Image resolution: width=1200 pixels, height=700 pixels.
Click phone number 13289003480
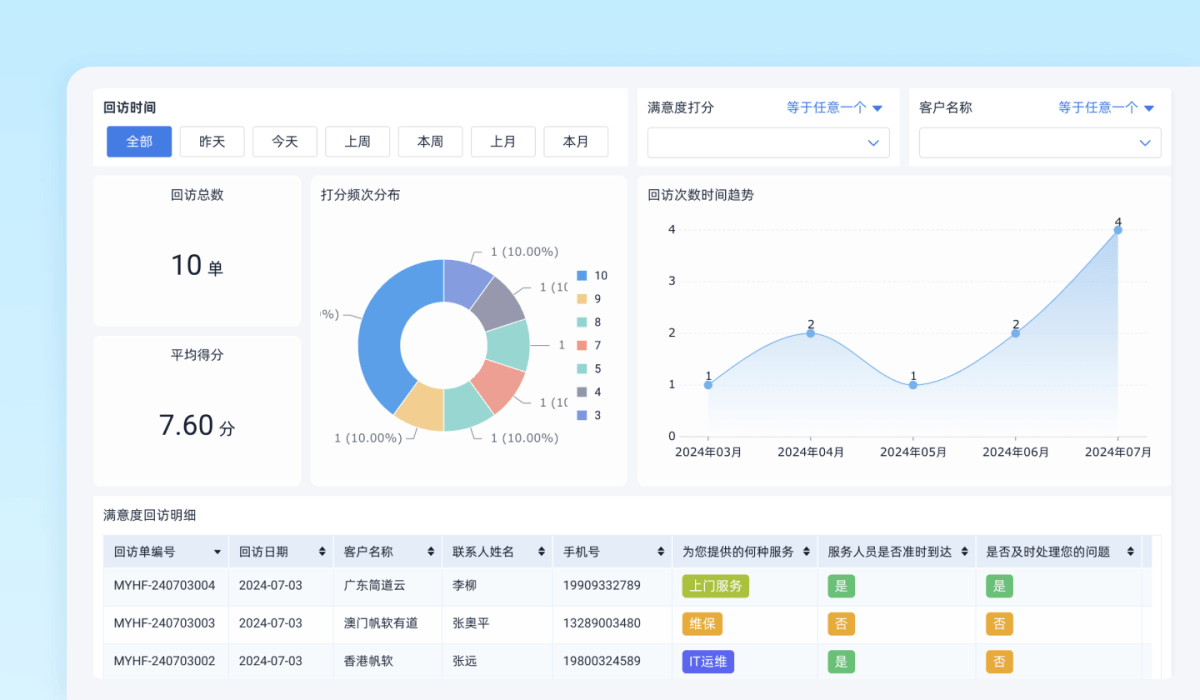coord(601,623)
